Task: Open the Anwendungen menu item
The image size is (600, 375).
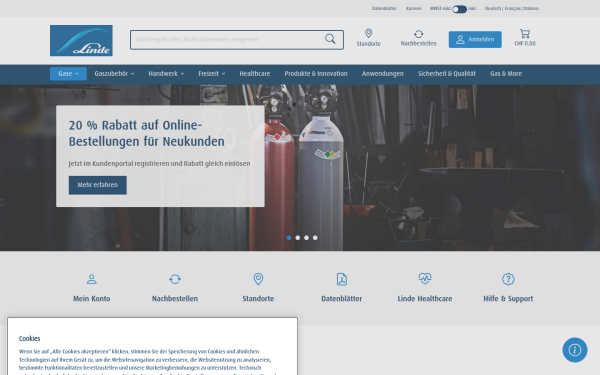Action: click(x=383, y=73)
